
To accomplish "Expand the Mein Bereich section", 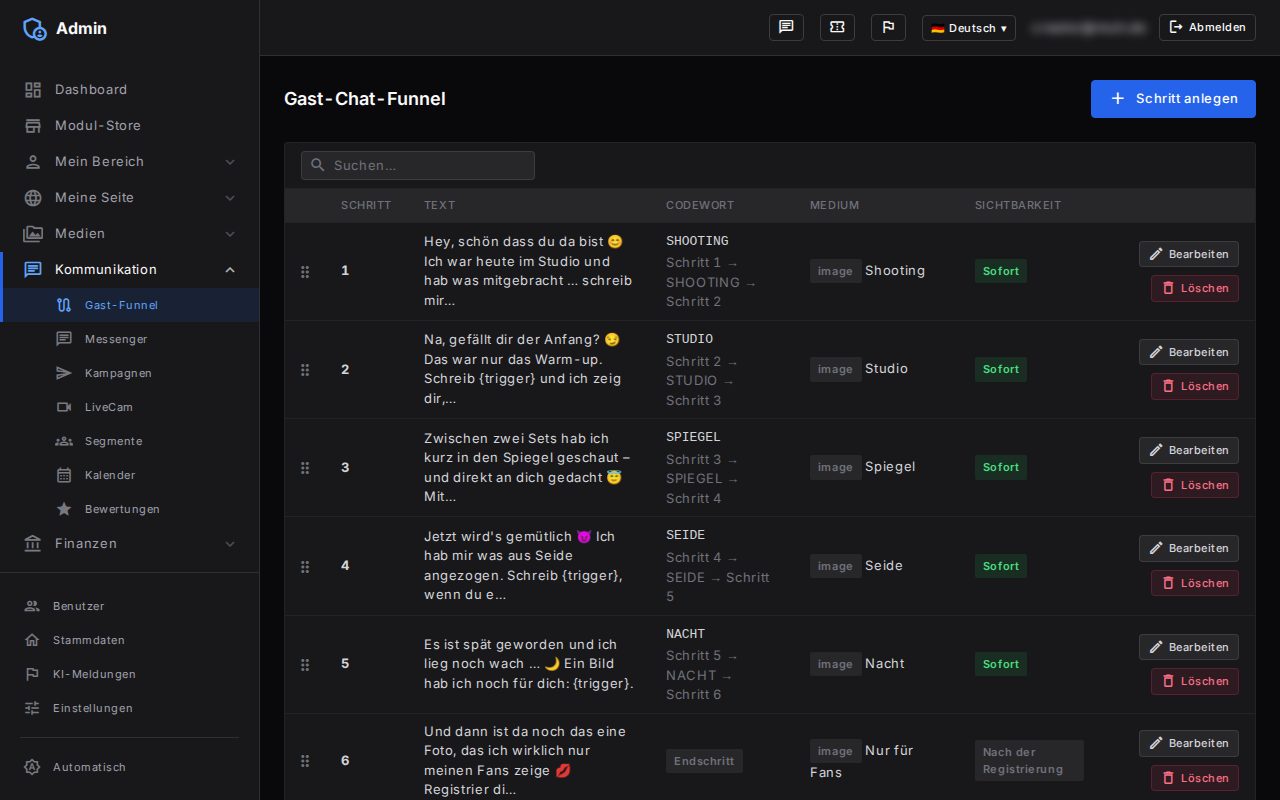I will (x=130, y=161).
